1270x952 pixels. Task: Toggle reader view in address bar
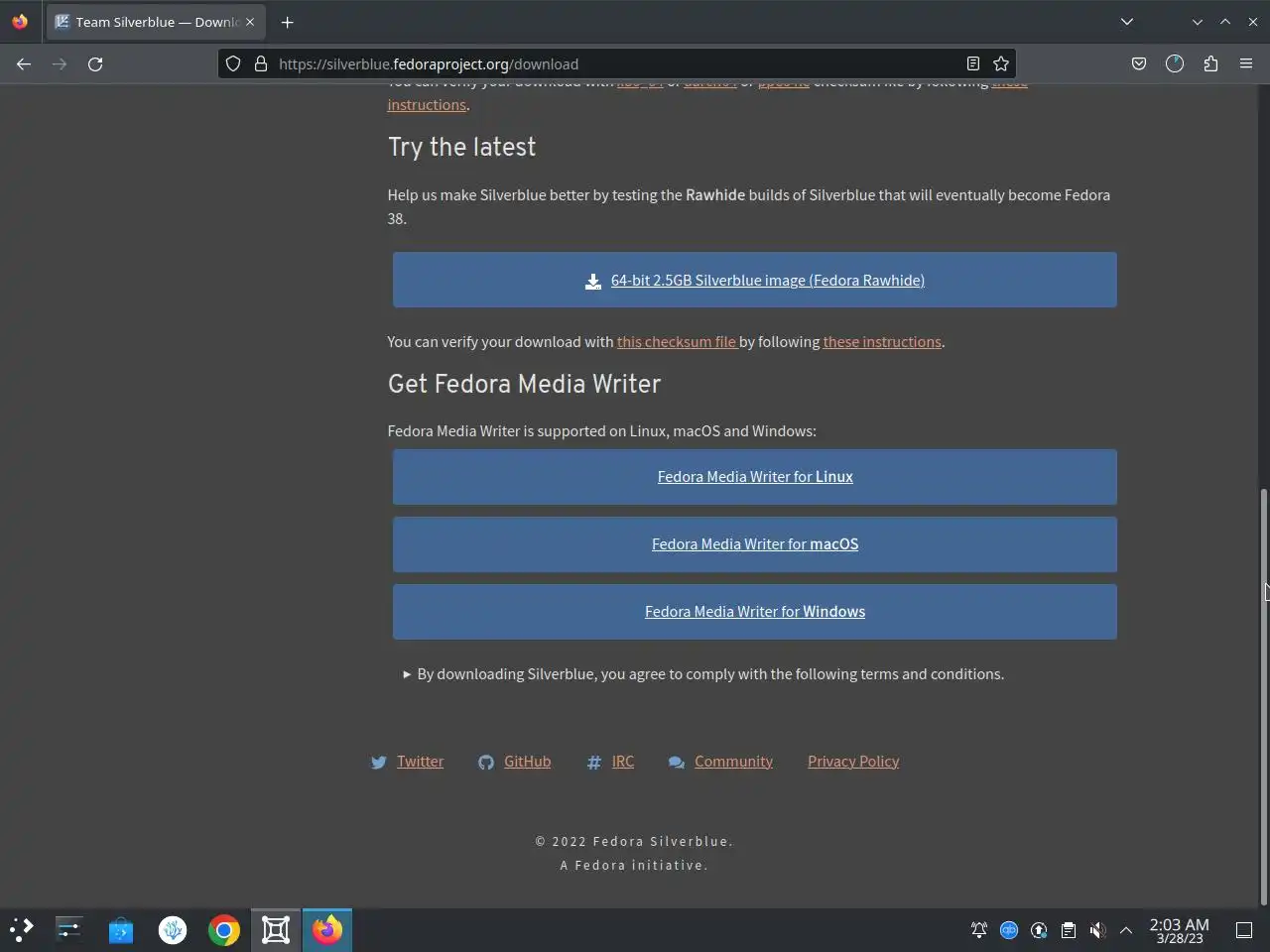click(x=973, y=63)
